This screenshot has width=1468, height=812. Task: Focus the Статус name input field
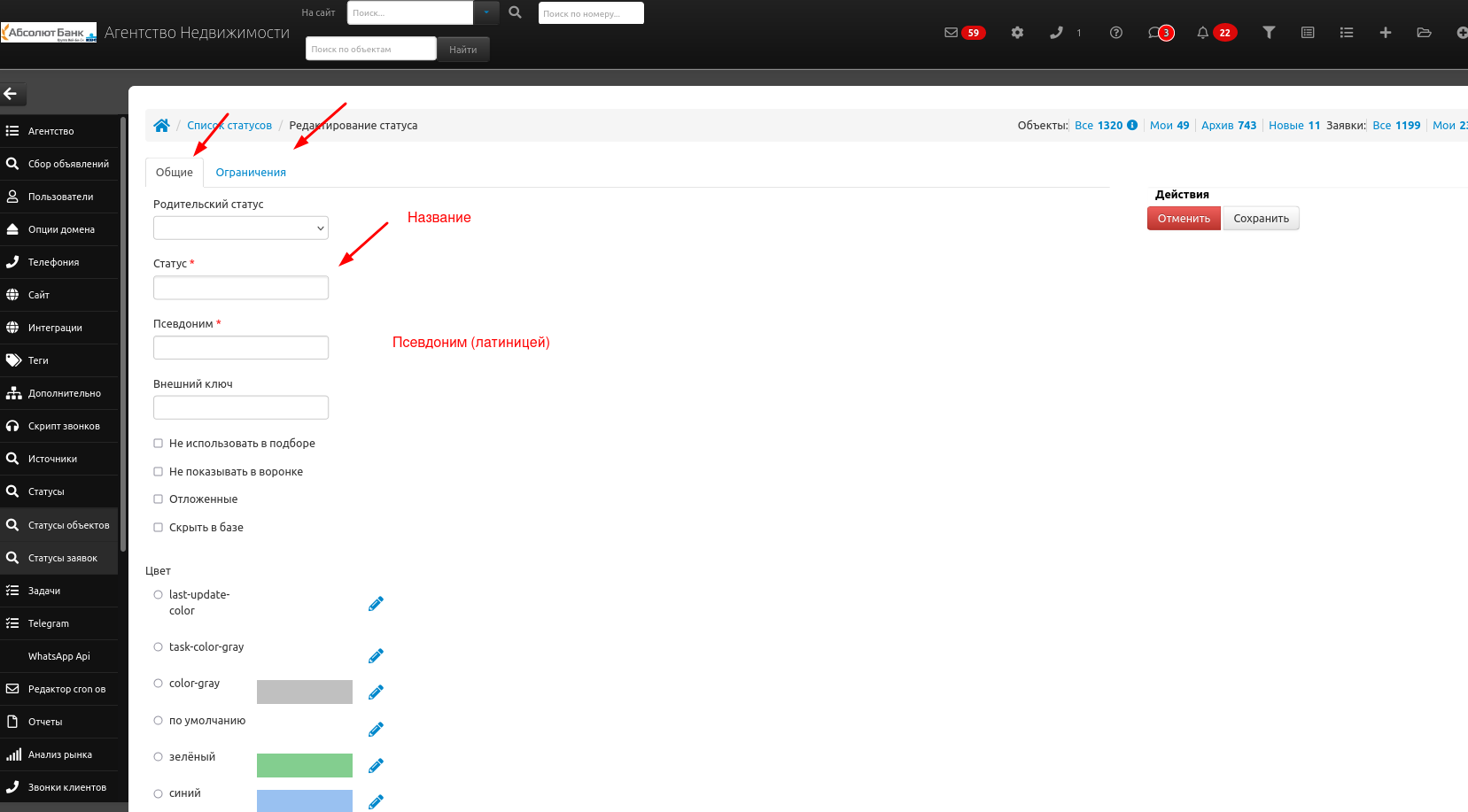241,288
